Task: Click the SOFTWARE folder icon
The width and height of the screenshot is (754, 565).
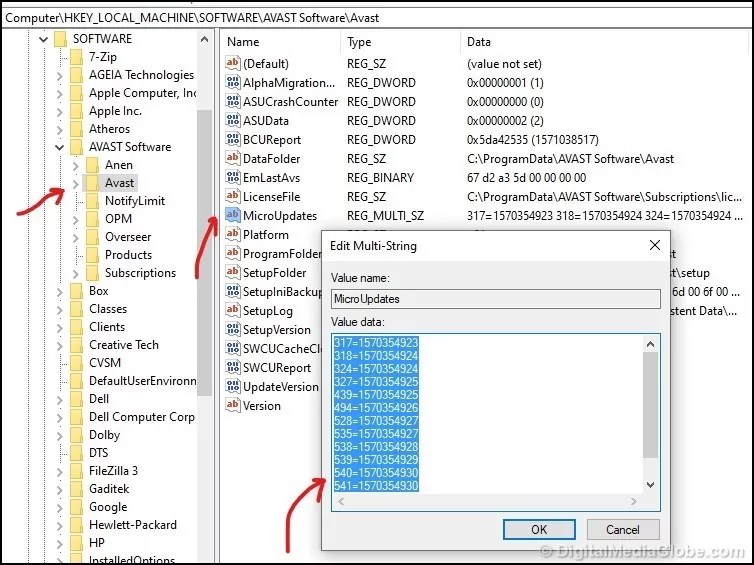Action: 60,38
